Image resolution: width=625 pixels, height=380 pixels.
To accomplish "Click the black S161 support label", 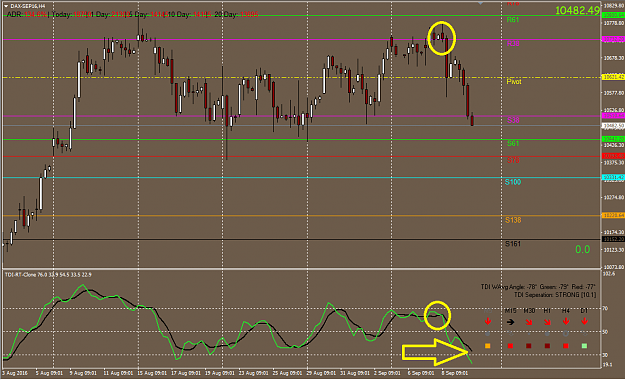I will click(x=513, y=244).
